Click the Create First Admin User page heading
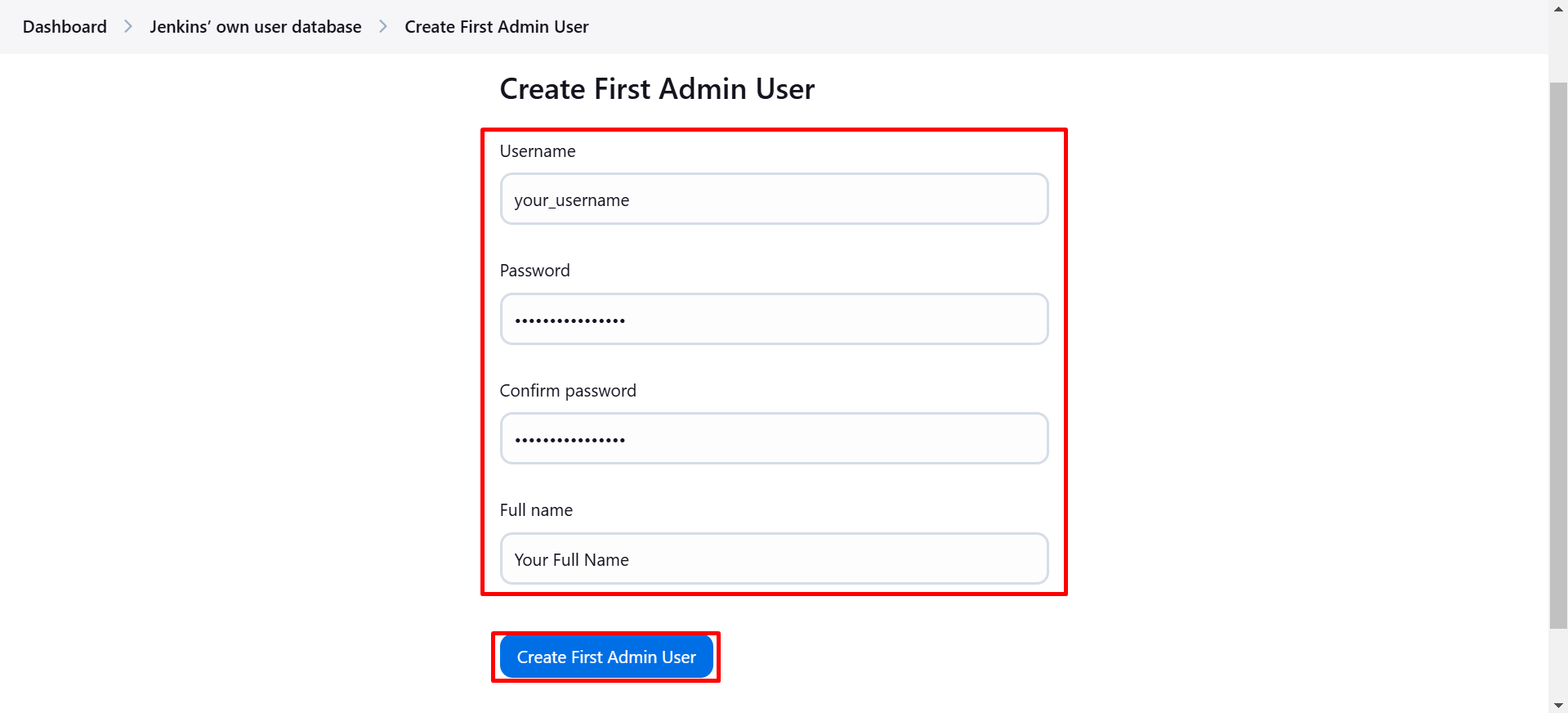 pyautogui.click(x=657, y=88)
